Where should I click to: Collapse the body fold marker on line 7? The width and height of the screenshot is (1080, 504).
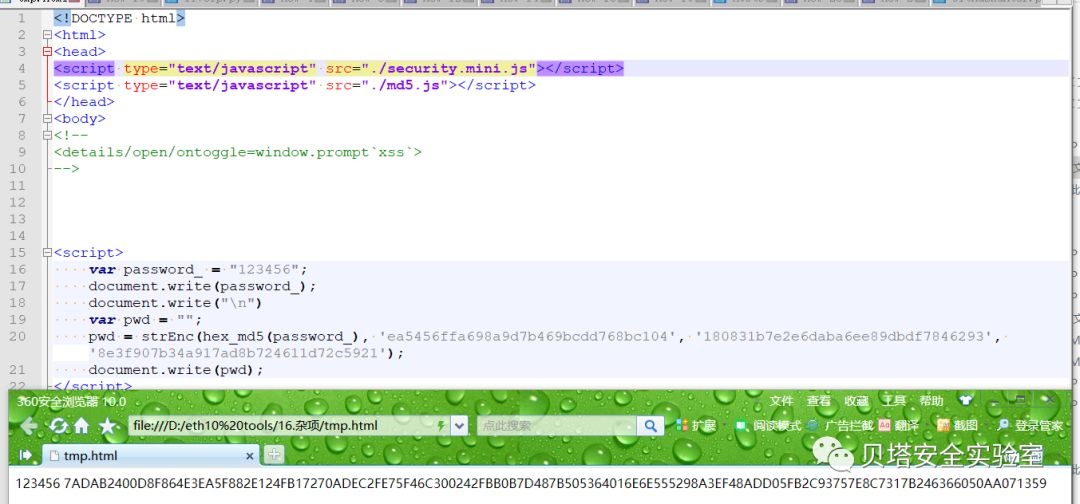[x=47, y=118]
